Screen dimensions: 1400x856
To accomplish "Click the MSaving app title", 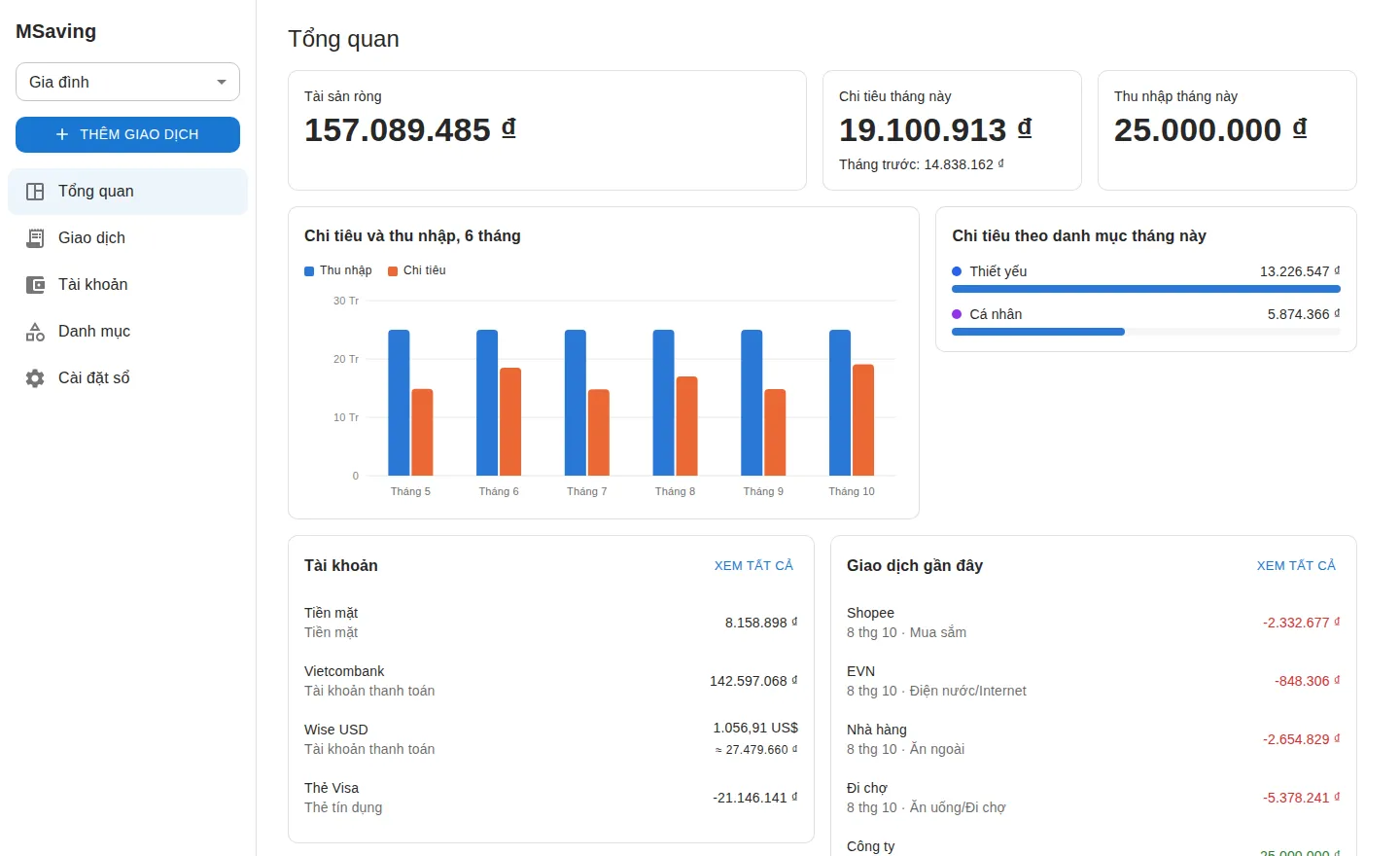I will (x=56, y=31).
